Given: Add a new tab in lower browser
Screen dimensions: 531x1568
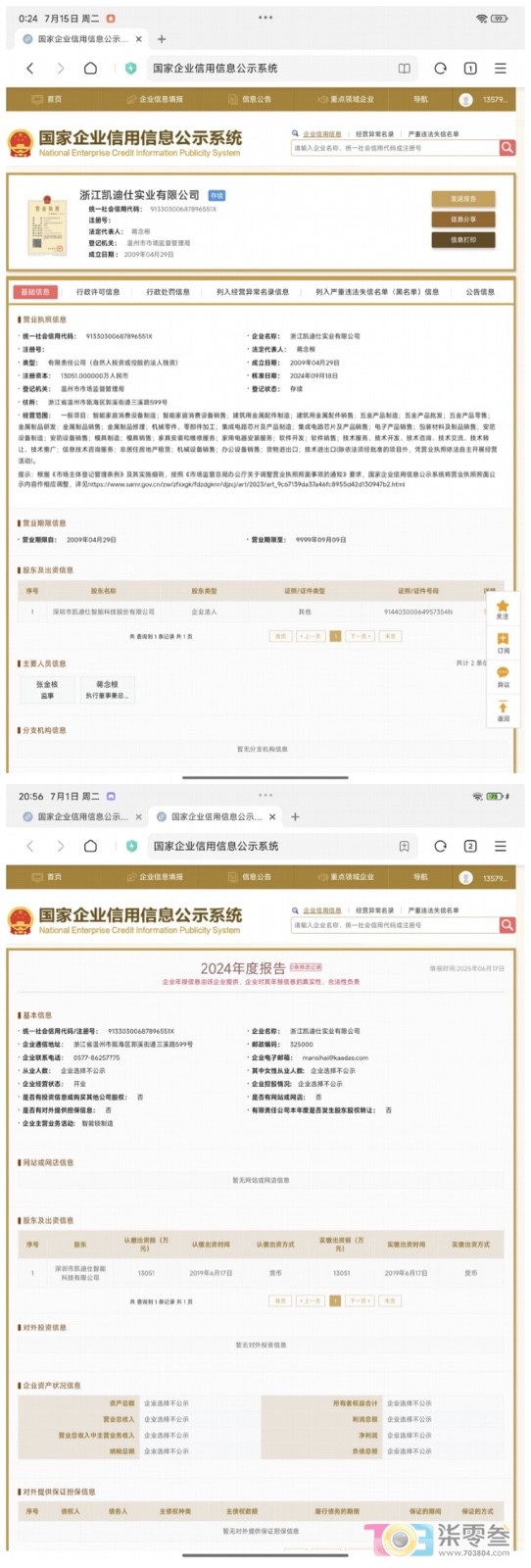Looking at the screenshot, I should [x=295, y=816].
